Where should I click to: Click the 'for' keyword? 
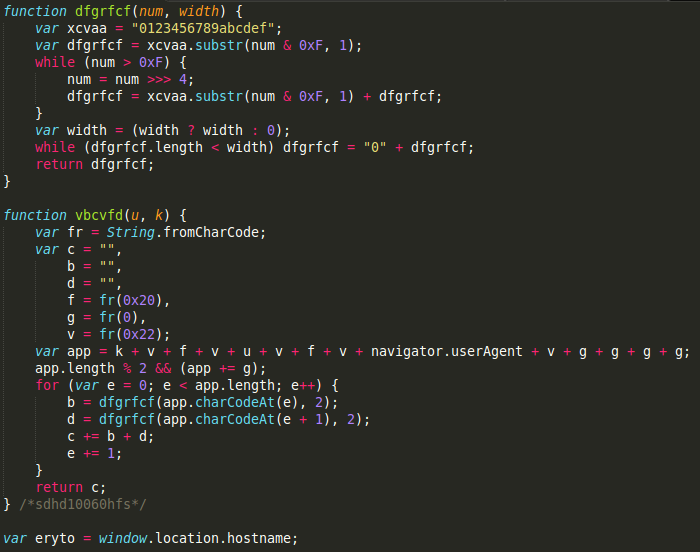click(x=47, y=385)
